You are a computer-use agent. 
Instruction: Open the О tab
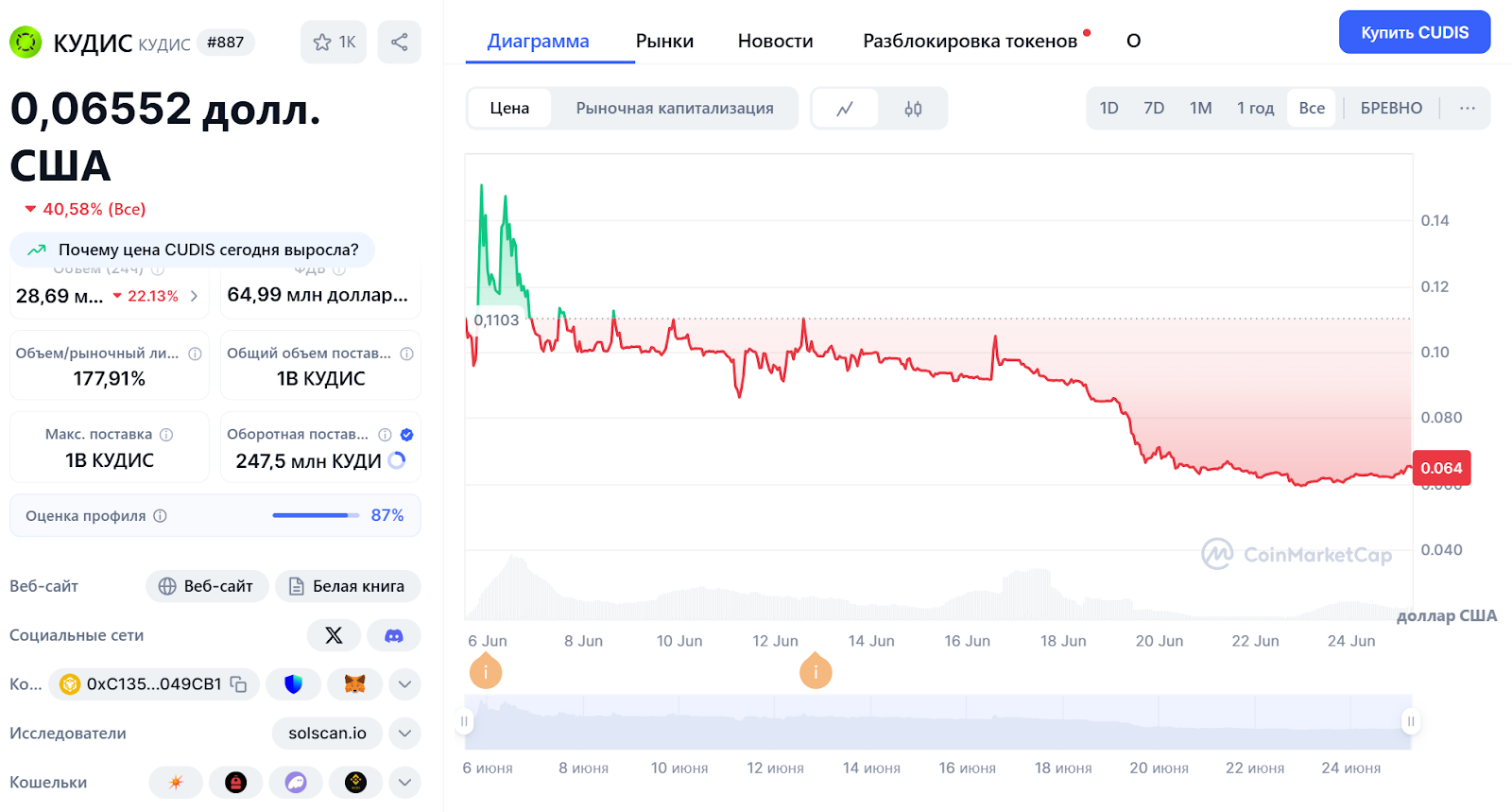(x=1134, y=41)
